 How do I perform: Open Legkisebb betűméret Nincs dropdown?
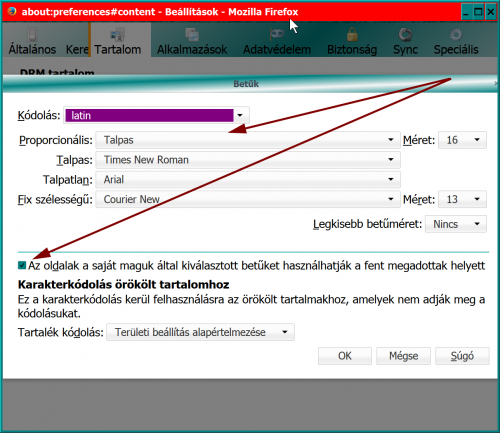click(x=456, y=224)
